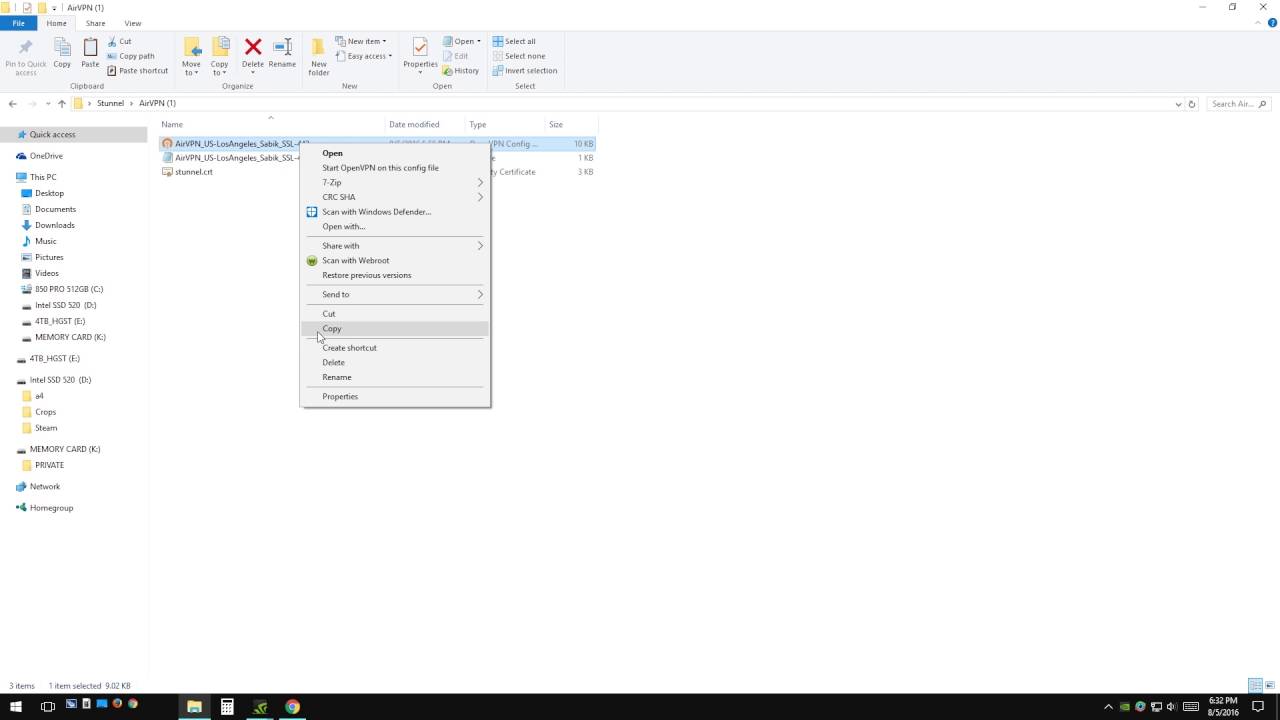Choose Cut in the context menu
Image resolution: width=1280 pixels, height=720 pixels.
point(395,314)
